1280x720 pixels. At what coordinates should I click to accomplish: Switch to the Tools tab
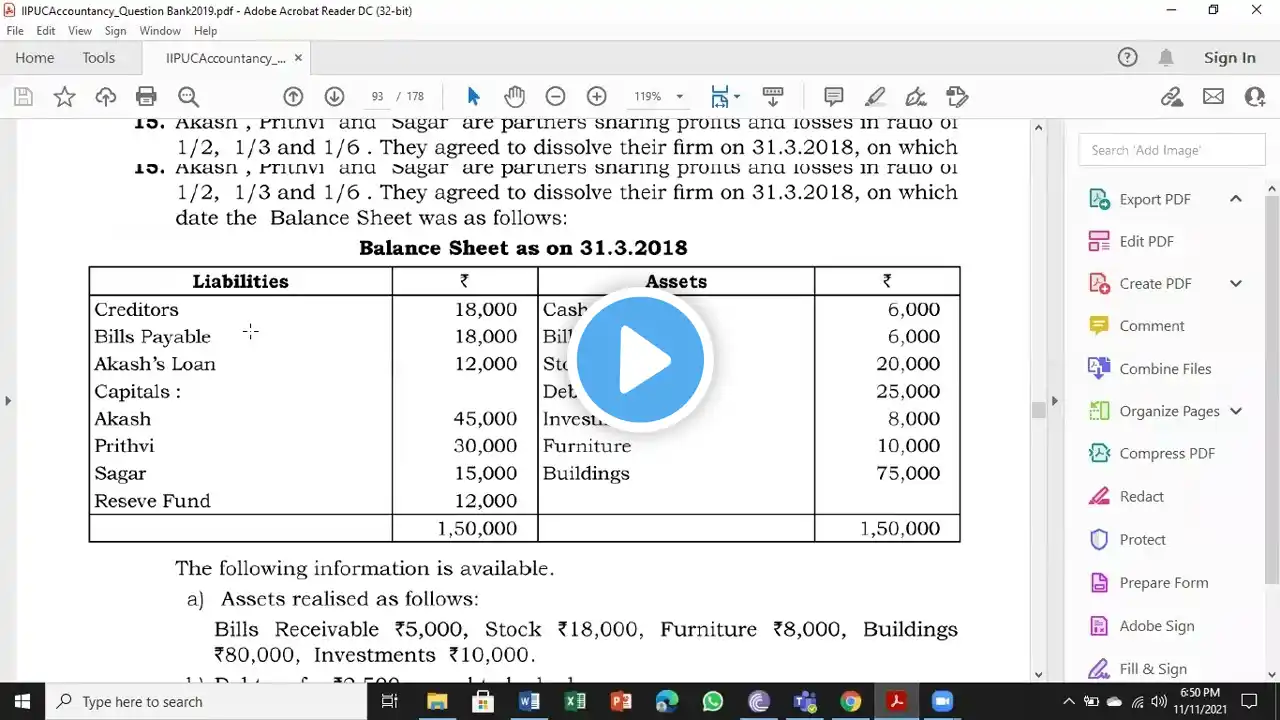[x=99, y=58]
